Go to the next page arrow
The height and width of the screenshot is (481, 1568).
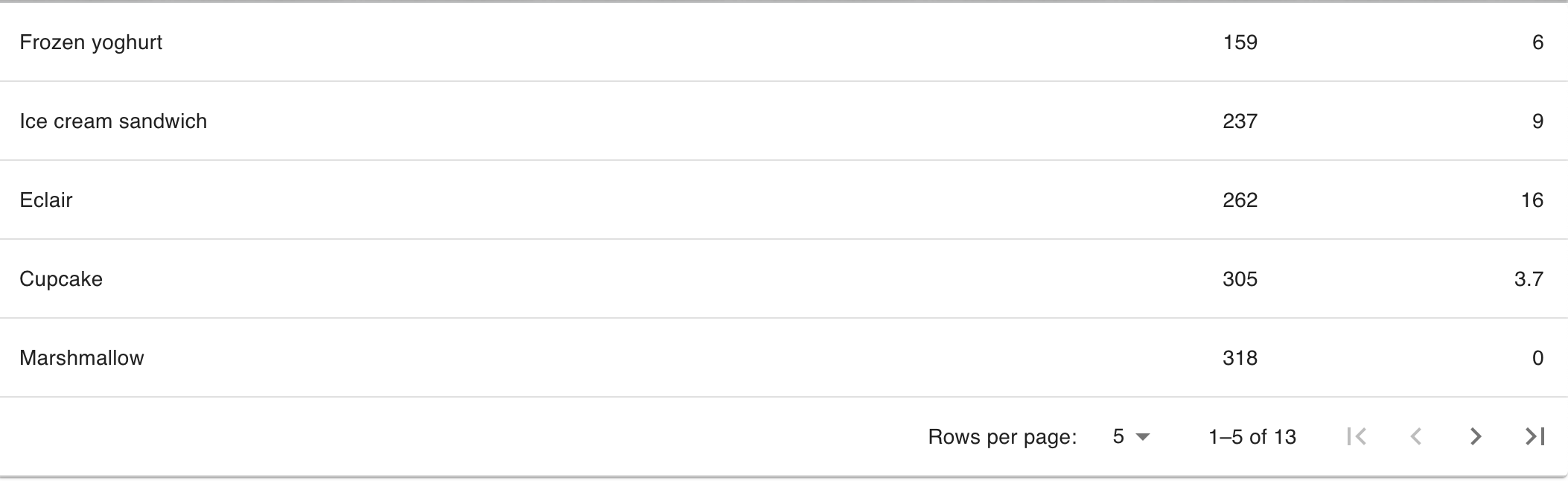[x=1476, y=436]
